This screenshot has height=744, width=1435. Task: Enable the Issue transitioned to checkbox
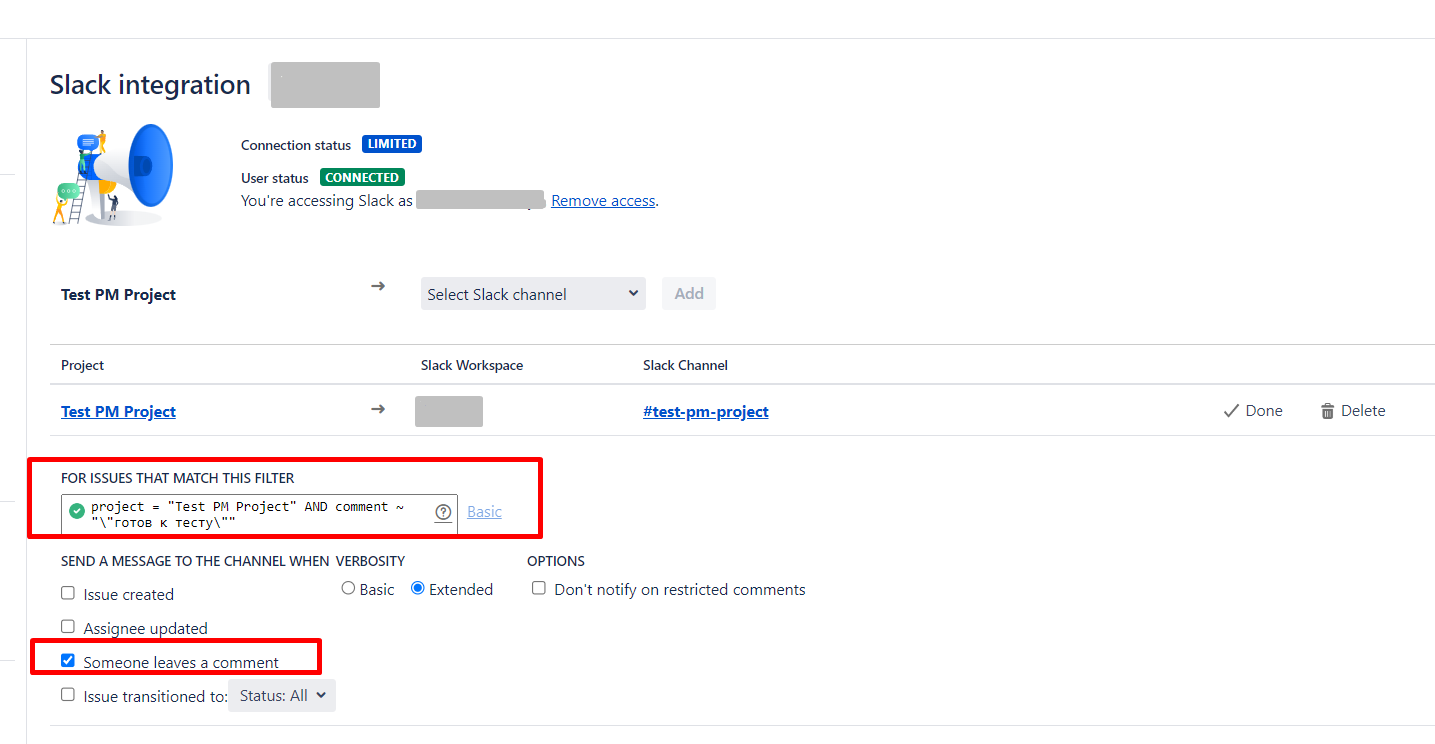coord(68,695)
